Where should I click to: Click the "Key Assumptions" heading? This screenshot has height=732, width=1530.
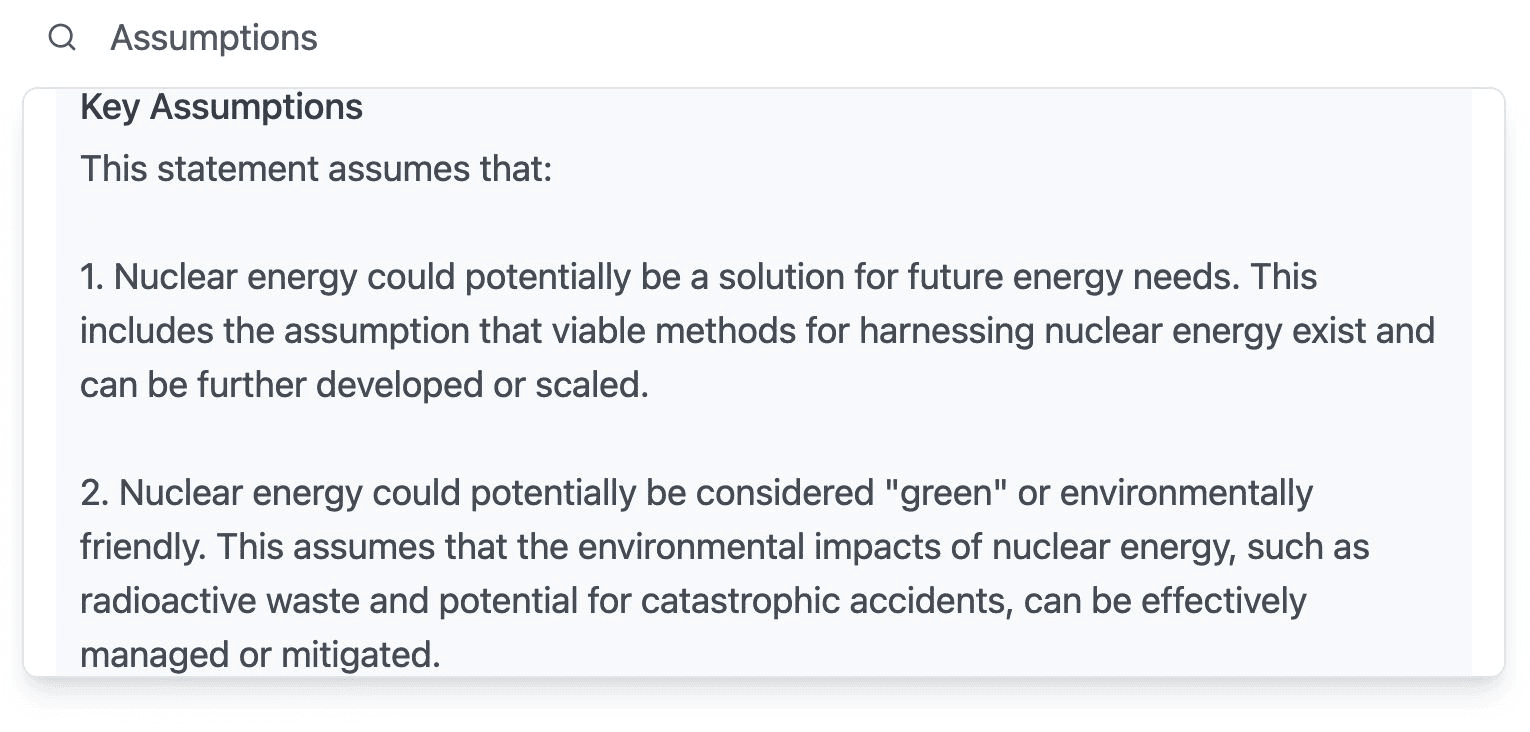coord(221,107)
